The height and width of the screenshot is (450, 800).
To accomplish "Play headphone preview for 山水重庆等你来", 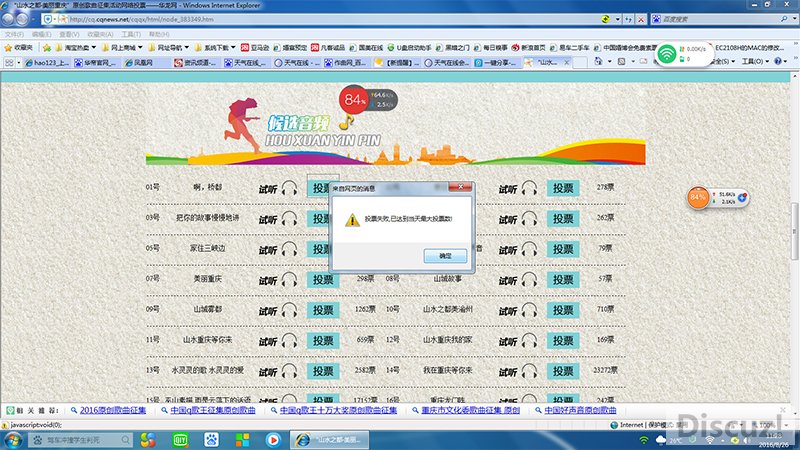I will click(x=289, y=341).
